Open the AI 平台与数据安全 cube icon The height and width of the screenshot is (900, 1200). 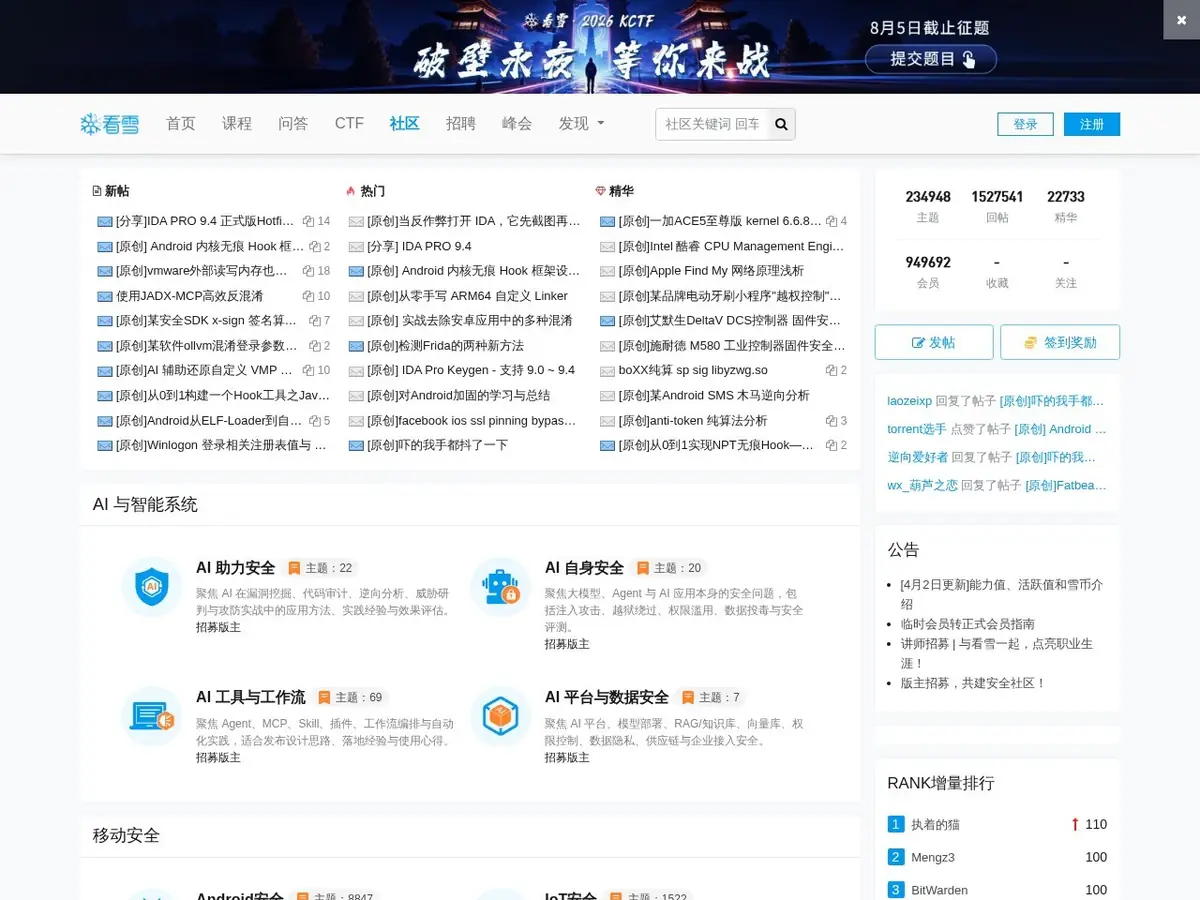point(500,716)
